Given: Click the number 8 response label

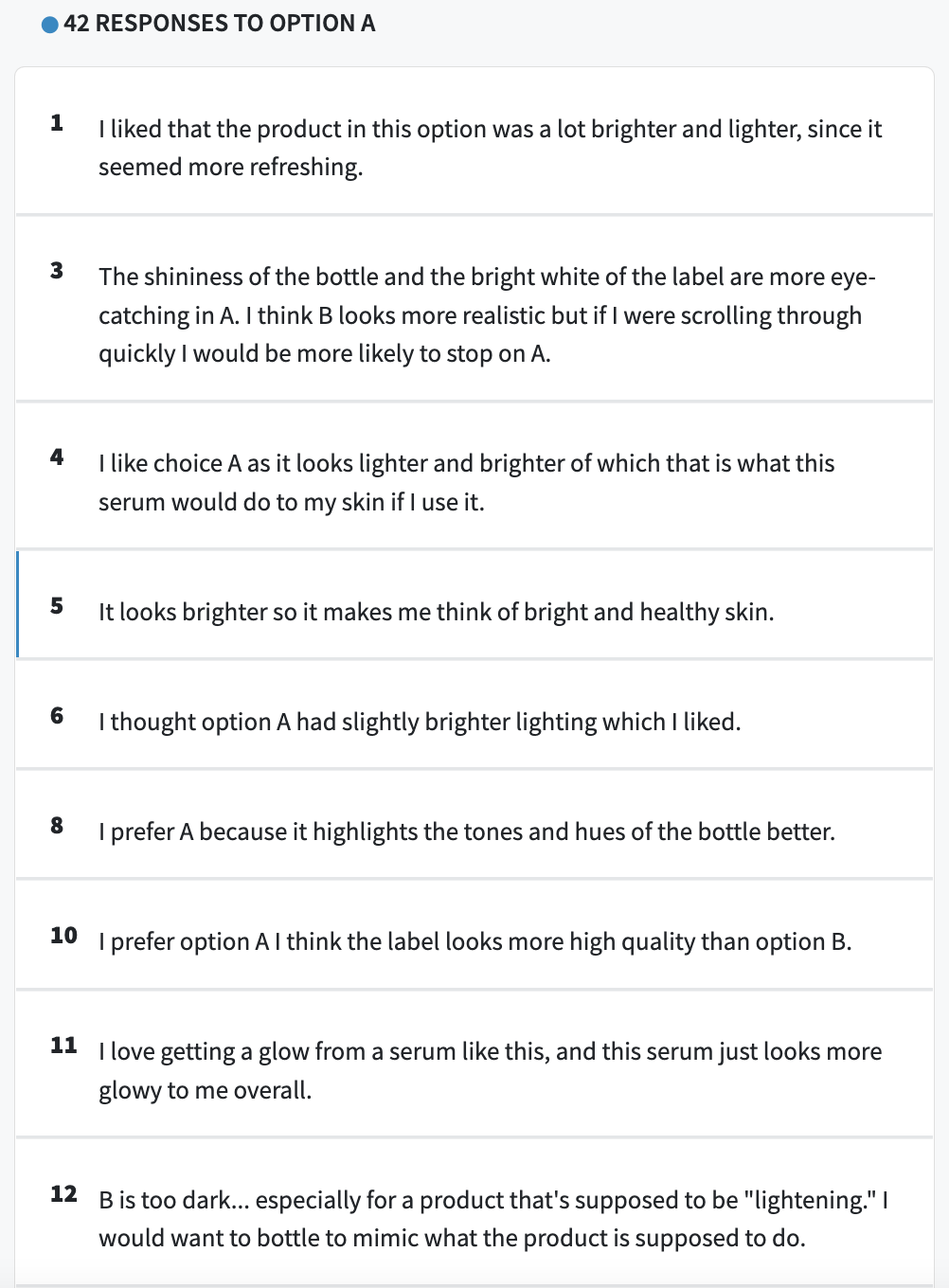Looking at the screenshot, I should [57, 826].
